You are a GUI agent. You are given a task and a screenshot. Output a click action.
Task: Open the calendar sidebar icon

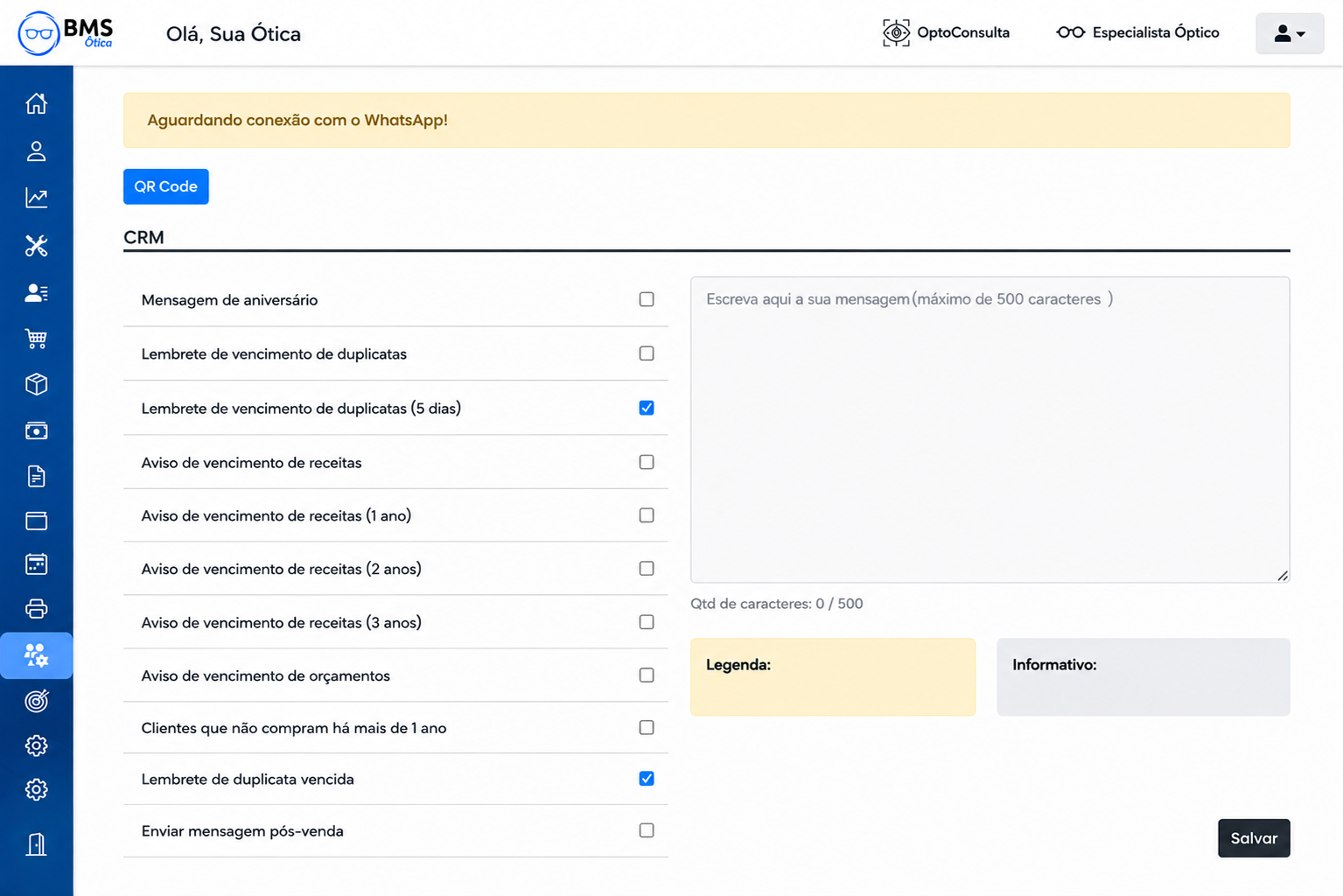pyautogui.click(x=36, y=564)
